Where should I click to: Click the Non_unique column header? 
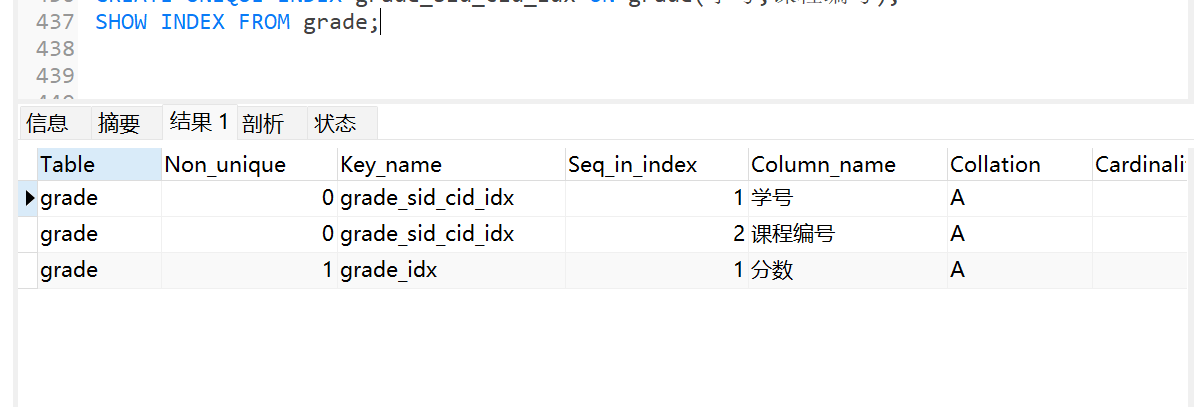(248, 164)
